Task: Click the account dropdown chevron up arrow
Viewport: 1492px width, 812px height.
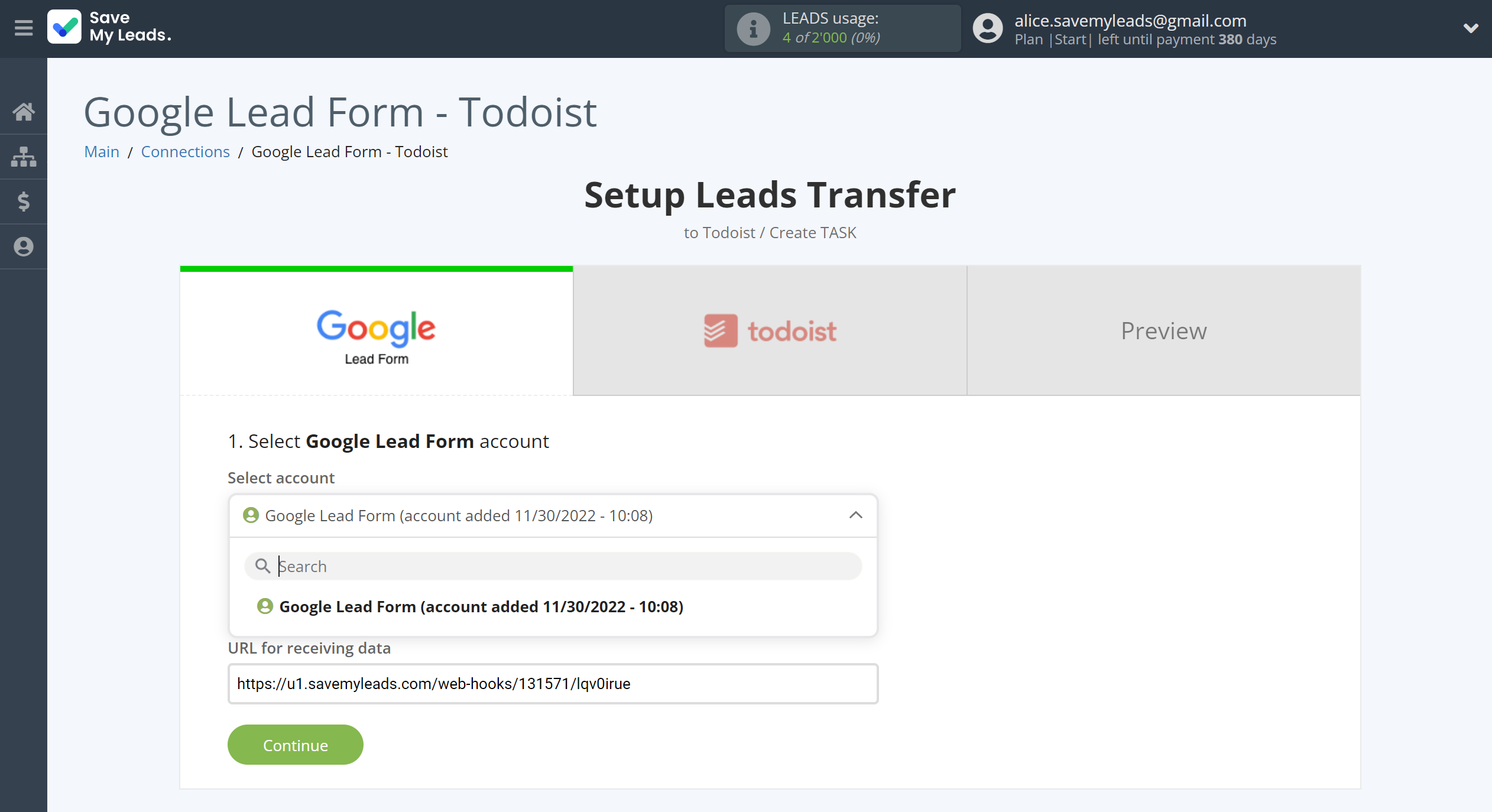Action: click(x=855, y=515)
